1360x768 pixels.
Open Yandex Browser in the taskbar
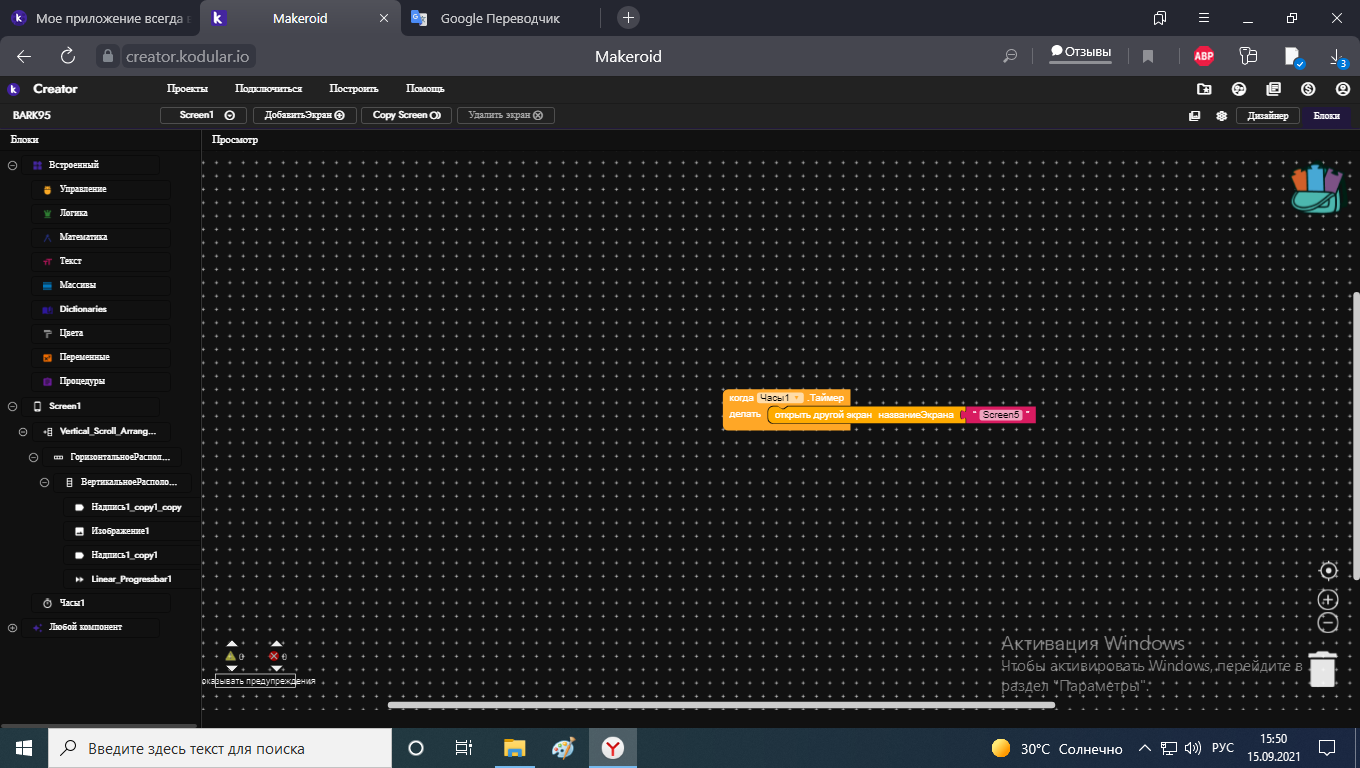click(613, 748)
